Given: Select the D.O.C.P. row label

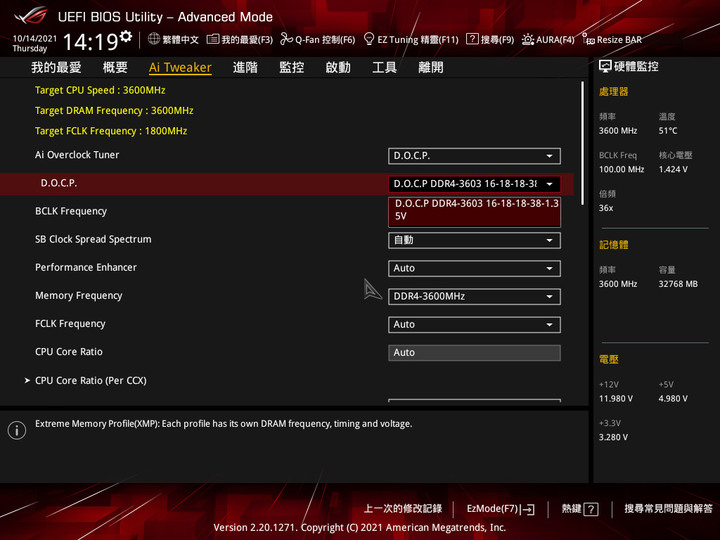Looking at the screenshot, I should click(x=59, y=183).
